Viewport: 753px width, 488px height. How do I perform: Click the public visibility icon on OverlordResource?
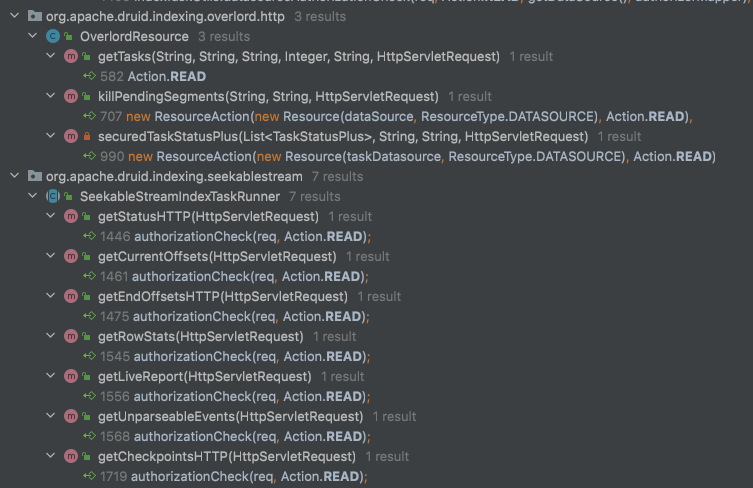[69, 37]
